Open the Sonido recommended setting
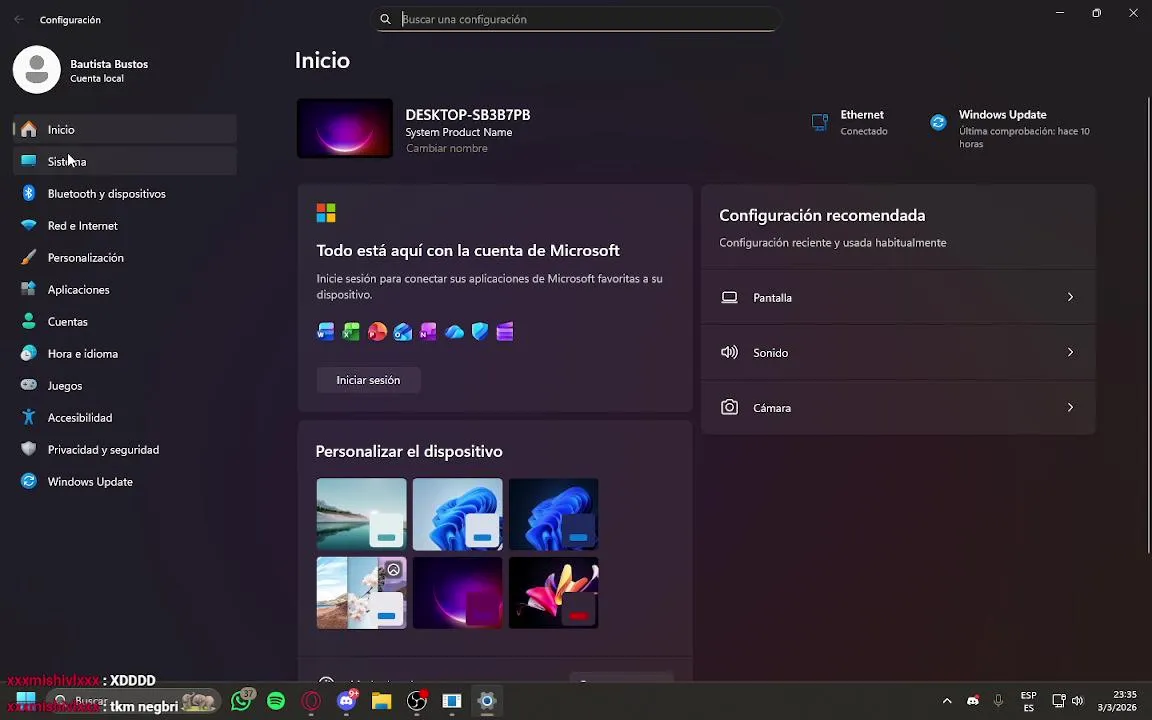Image resolution: width=1152 pixels, height=720 pixels. pos(898,353)
